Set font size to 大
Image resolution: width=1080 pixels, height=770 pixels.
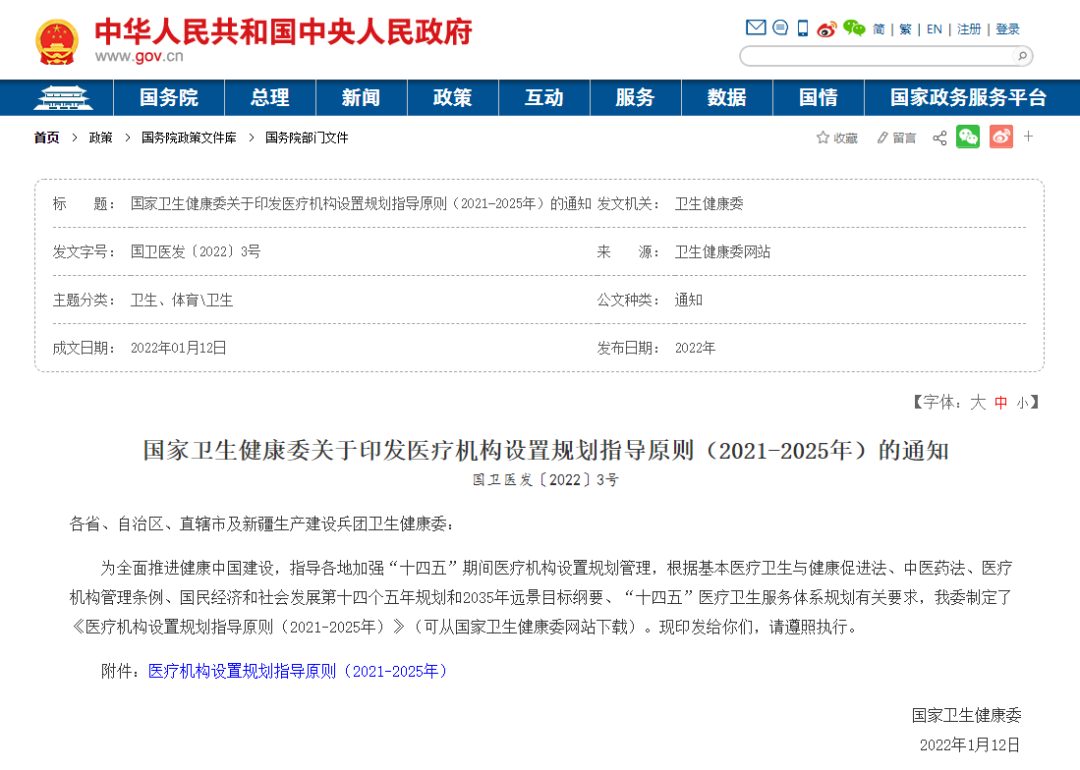978,402
